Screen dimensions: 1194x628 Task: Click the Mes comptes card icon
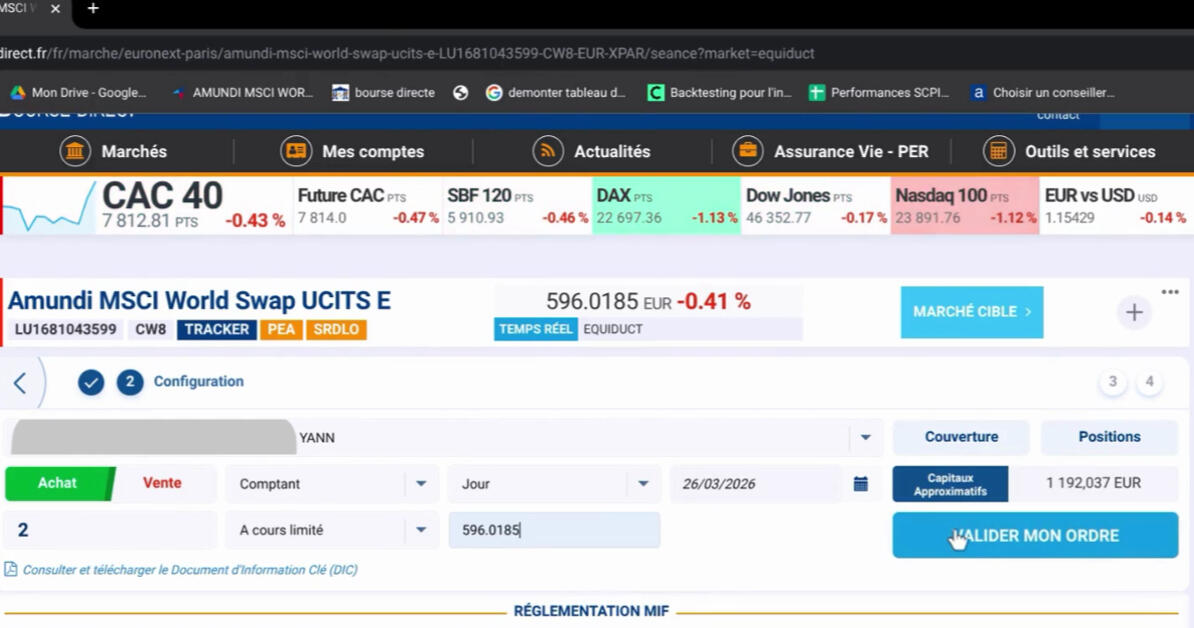point(295,151)
